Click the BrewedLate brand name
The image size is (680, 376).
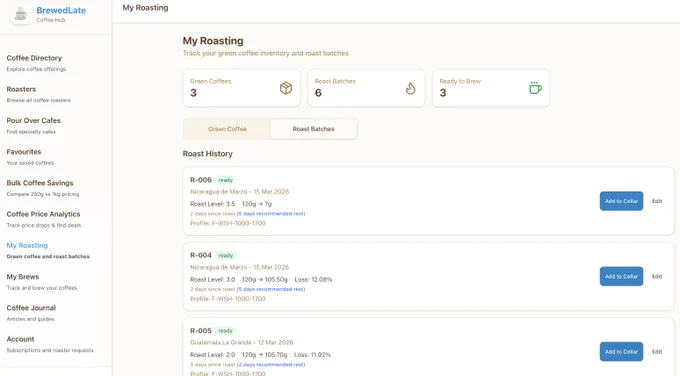point(61,10)
